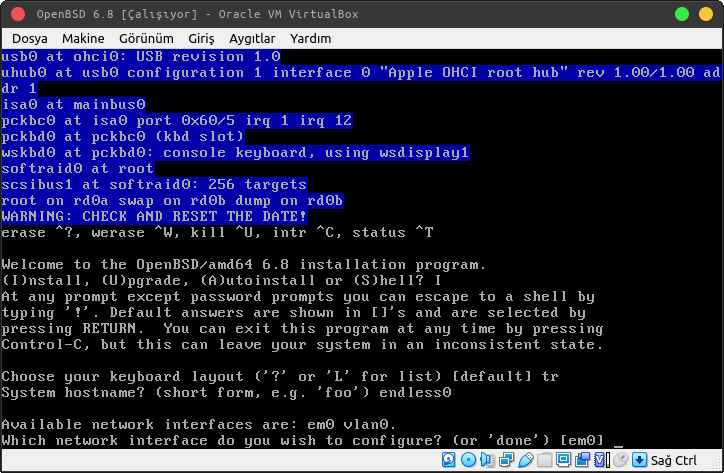
Task: Click the network interface prompt cursor
Action: click(x=619, y=446)
